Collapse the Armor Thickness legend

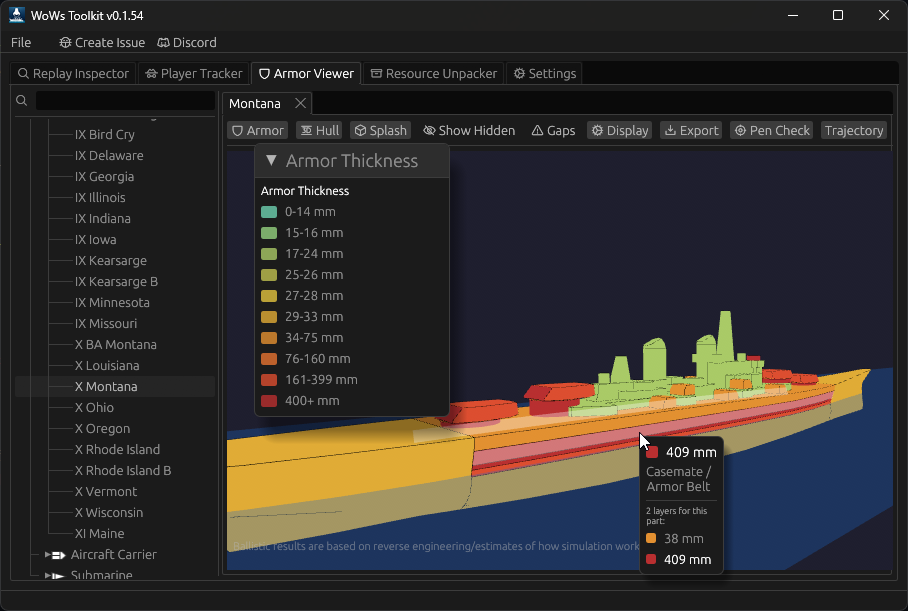pyautogui.click(x=271, y=159)
